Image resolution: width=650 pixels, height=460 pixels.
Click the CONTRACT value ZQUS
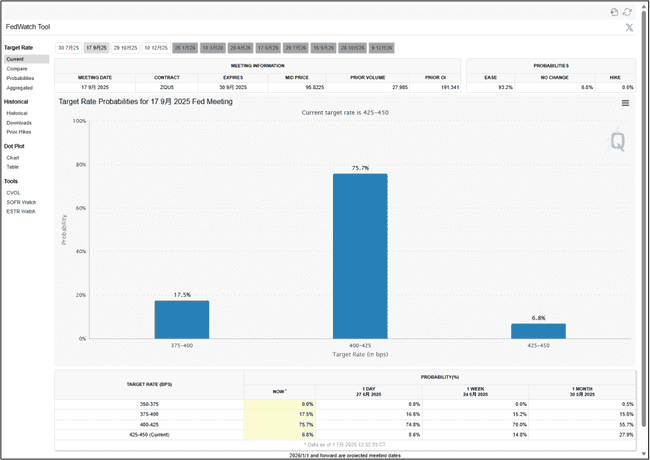tap(167, 87)
